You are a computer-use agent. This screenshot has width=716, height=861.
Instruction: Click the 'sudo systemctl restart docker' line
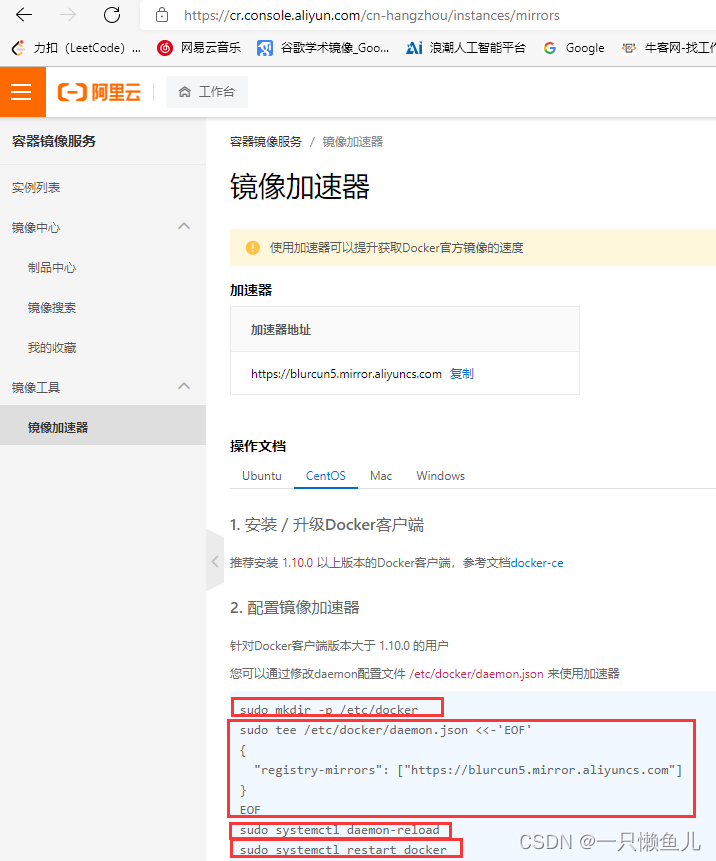(343, 850)
